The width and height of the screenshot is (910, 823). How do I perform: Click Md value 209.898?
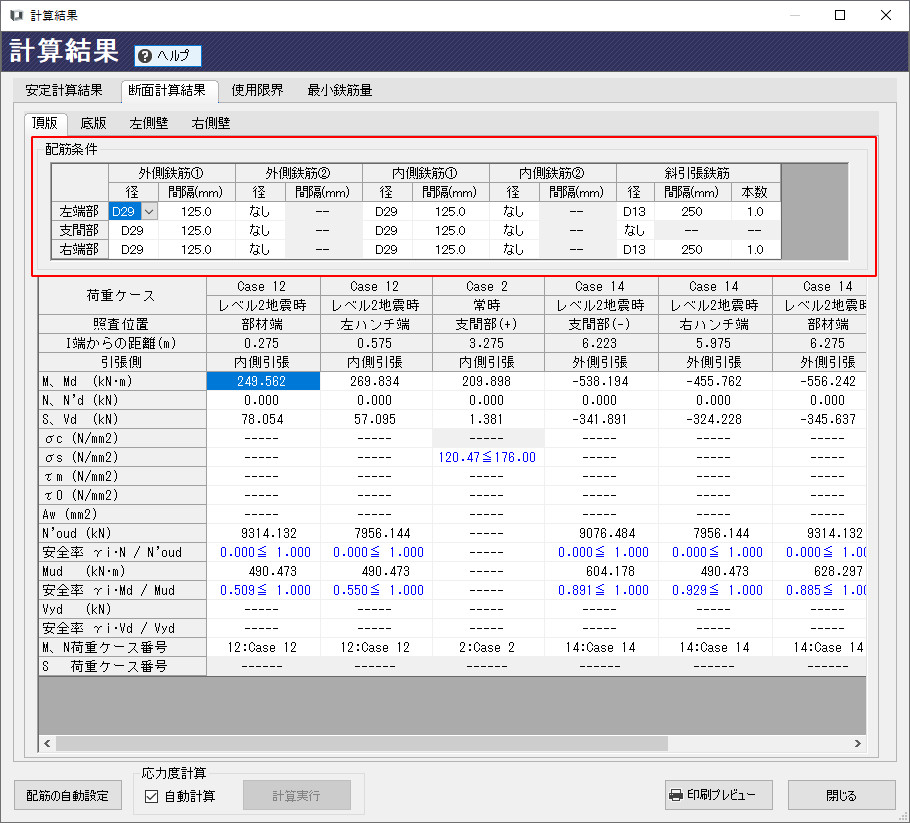(488, 381)
